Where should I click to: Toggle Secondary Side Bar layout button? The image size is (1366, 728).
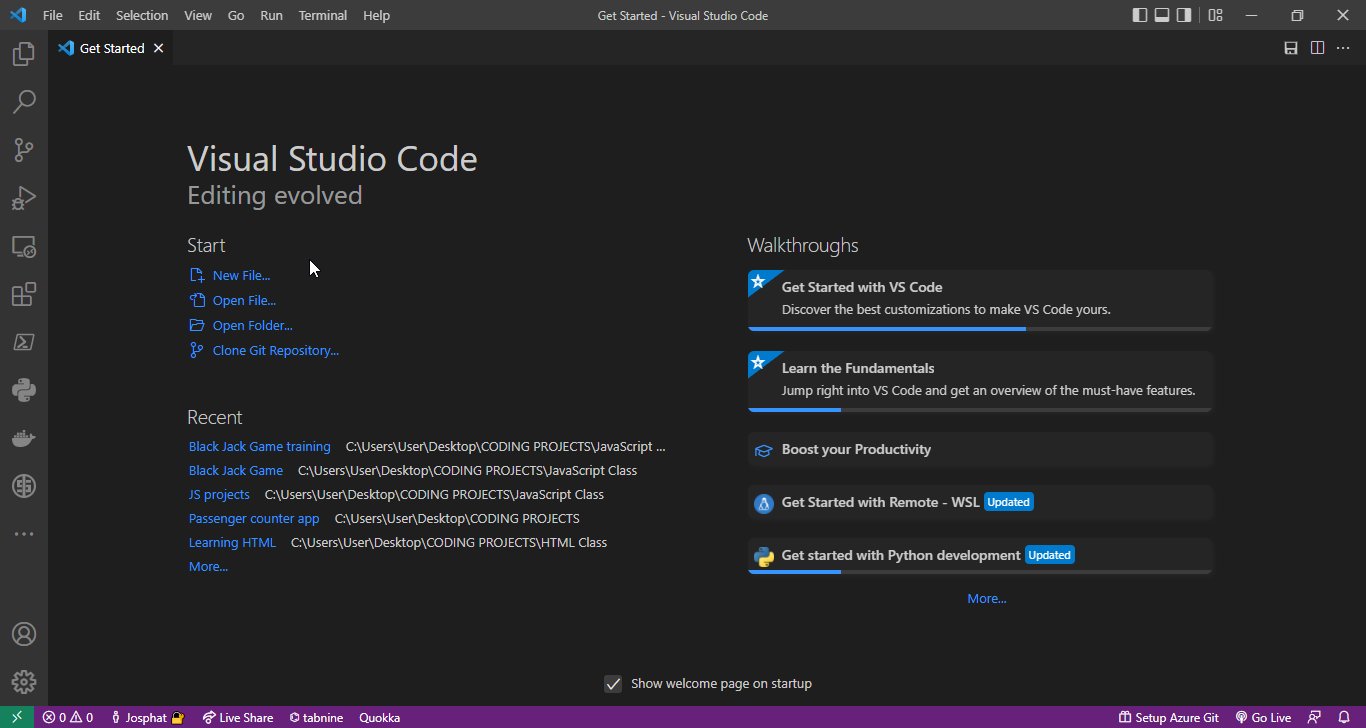click(x=1184, y=15)
